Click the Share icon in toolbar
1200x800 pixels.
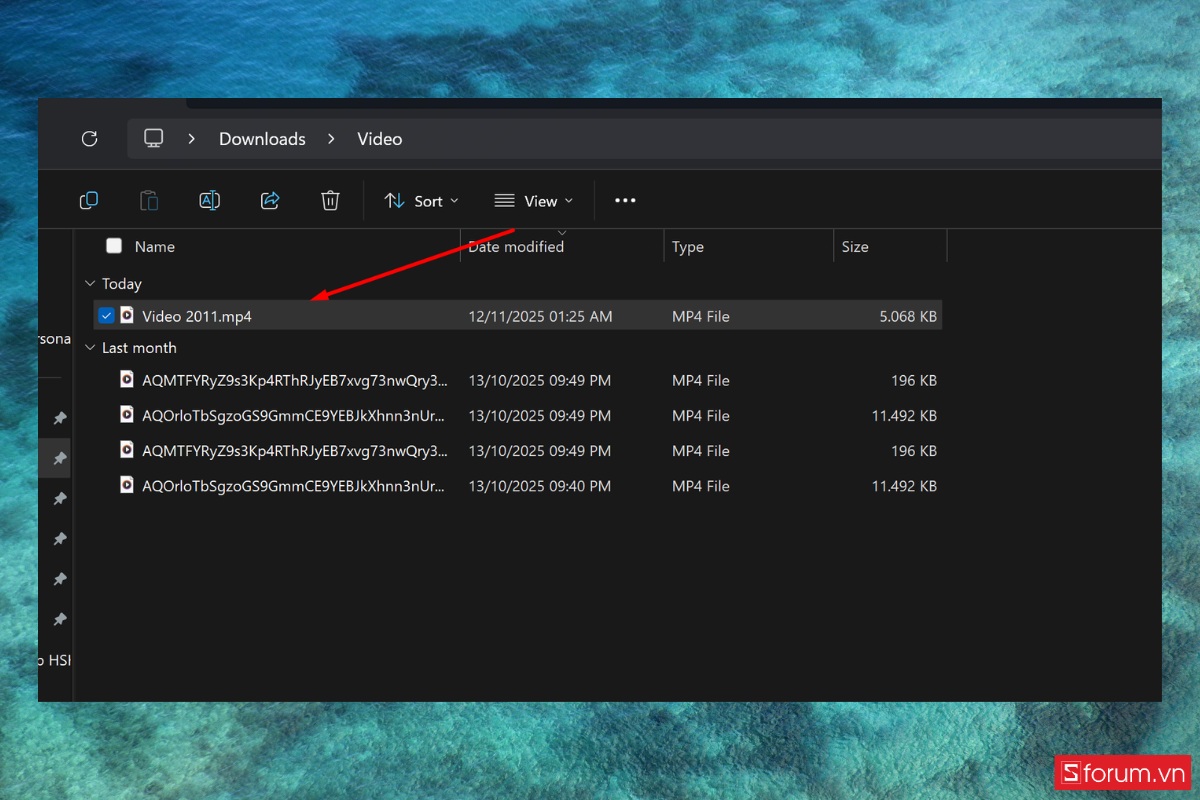click(x=270, y=201)
